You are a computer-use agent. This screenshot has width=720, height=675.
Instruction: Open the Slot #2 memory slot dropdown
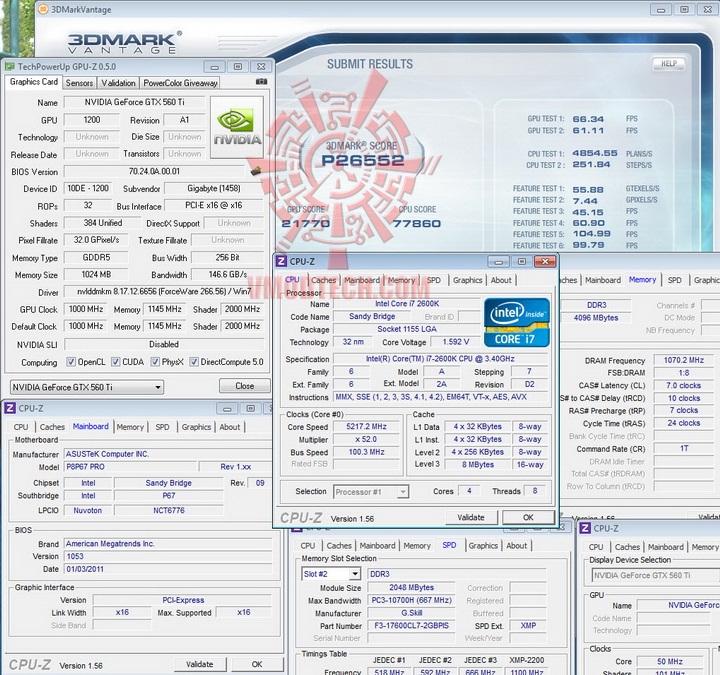(330, 574)
